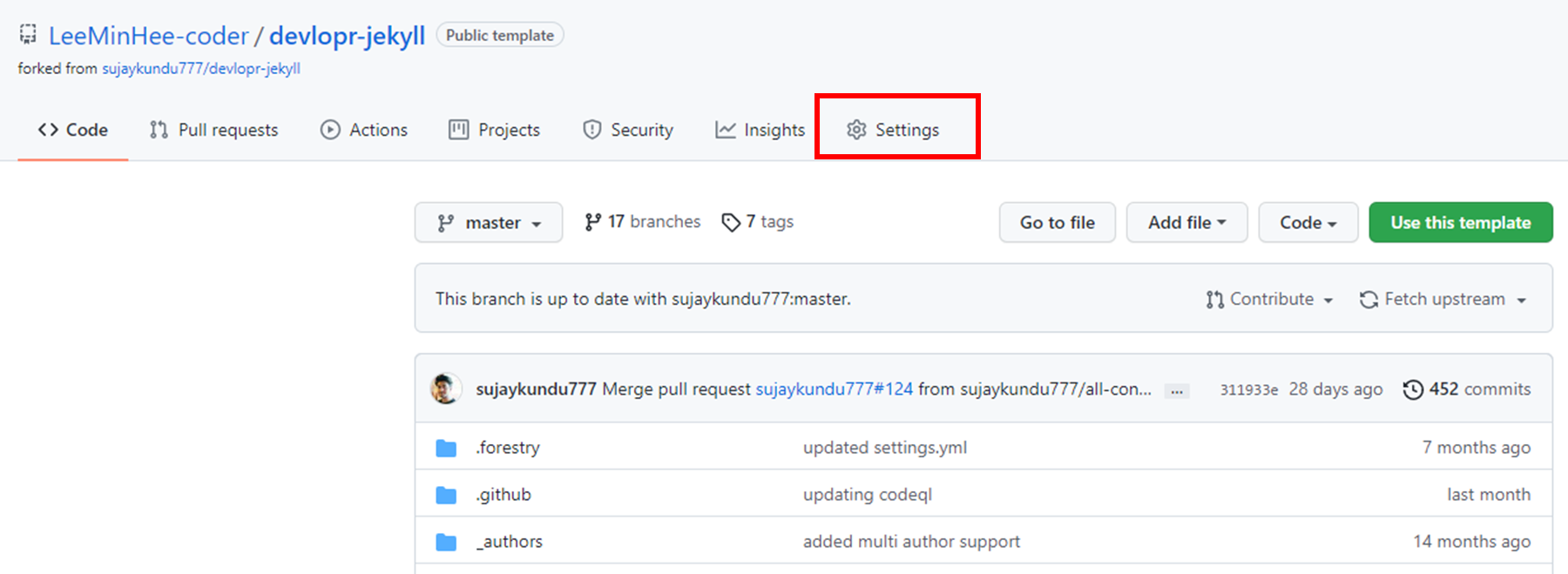Click the Go to file button
This screenshot has height=574, width=1568.
(x=1058, y=223)
